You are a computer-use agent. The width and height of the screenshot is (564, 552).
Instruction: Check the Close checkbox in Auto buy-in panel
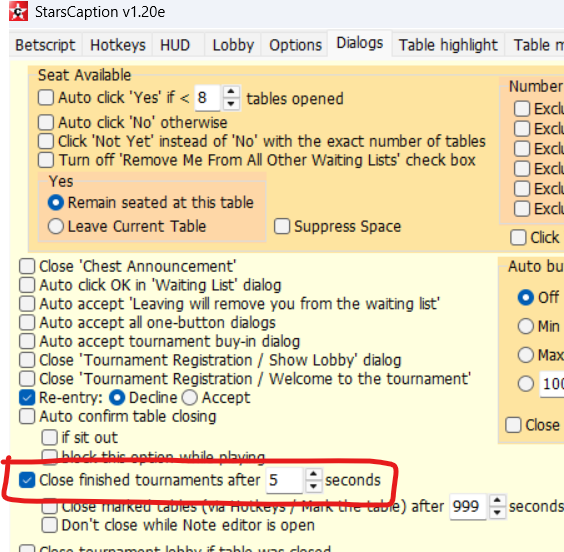point(513,425)
